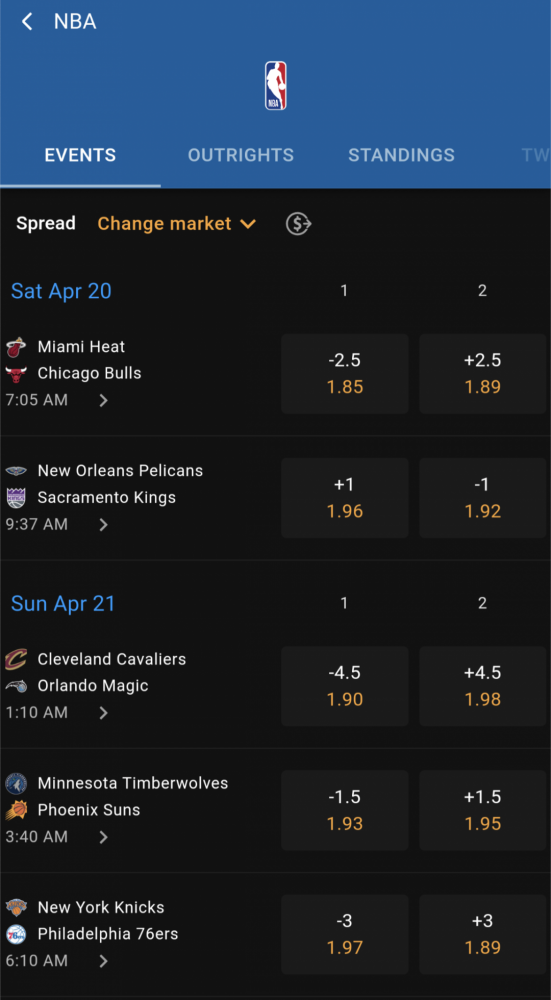The width and height of the screenshot is (551, 1000).
Task: Switch to the Standings tab
Action: (401, 155)
